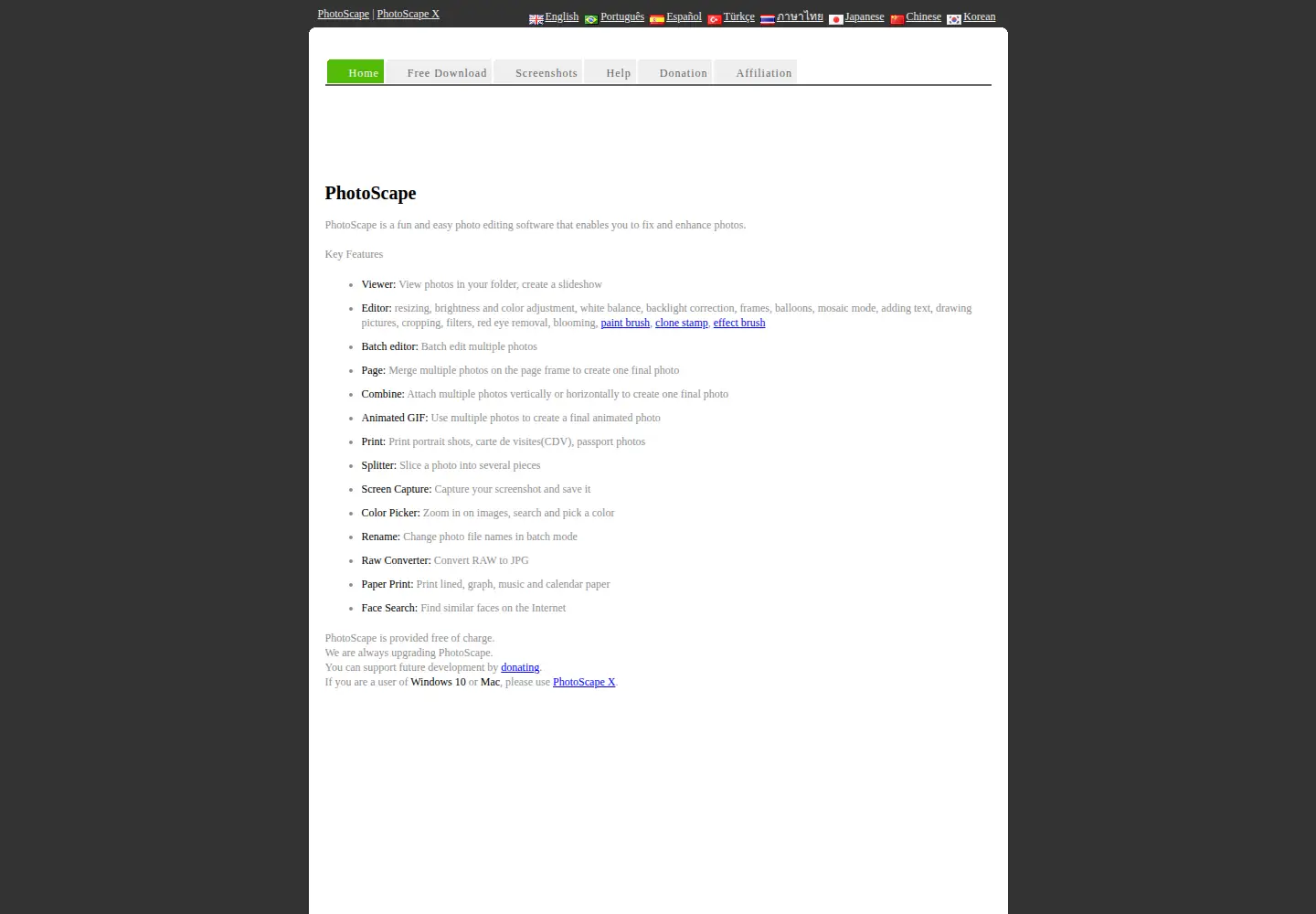Click the 'Batch editor:' feature label
Viewport: 1316px width, 914px height.
click(x=389, y=346)
